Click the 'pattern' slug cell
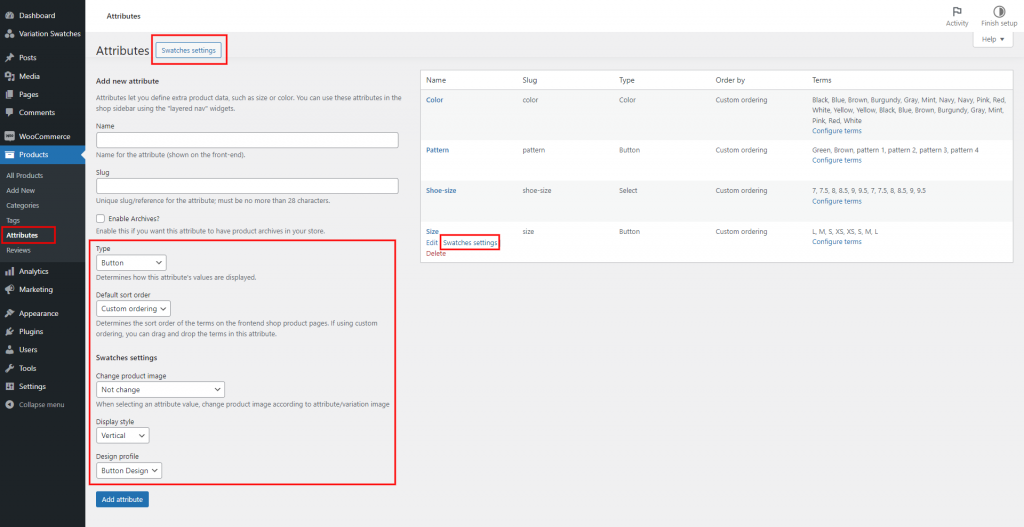Screen dimensions: 1024x527 [x=534, y=150]
